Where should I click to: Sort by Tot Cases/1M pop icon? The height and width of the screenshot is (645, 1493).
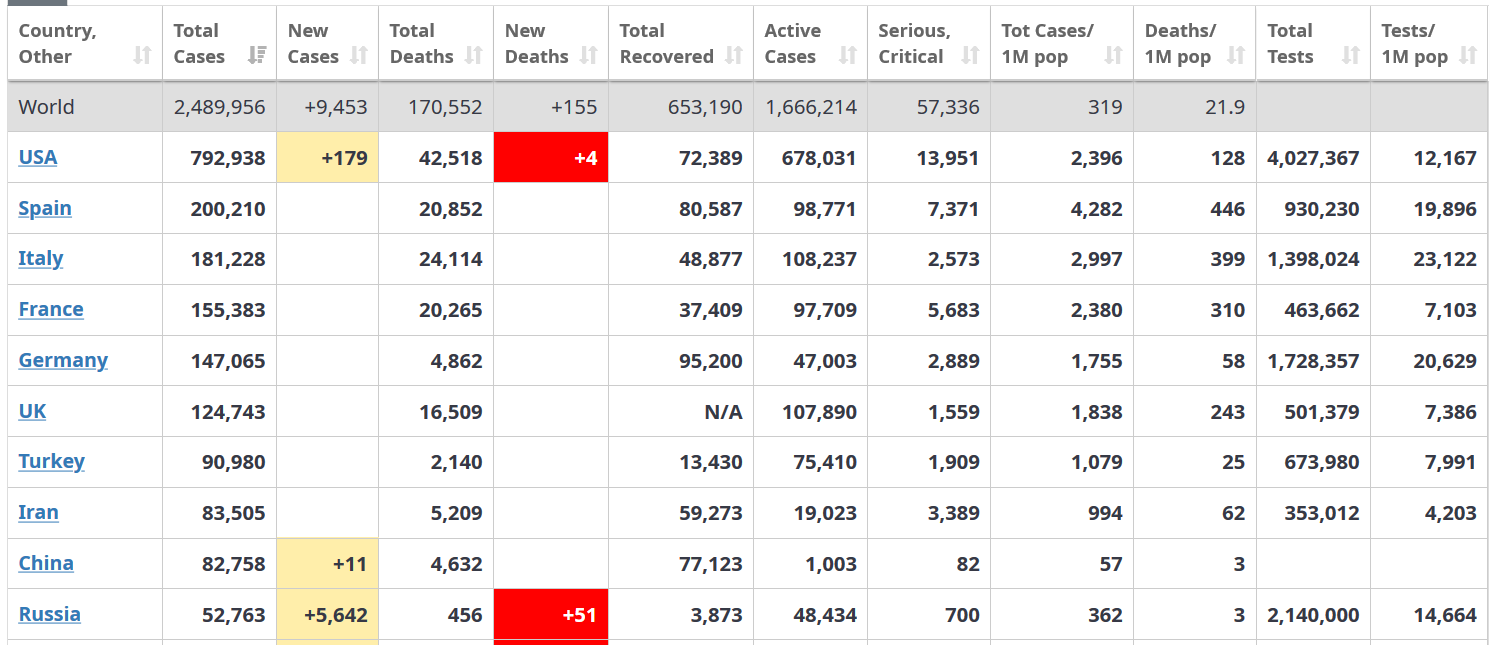[x=1113, y=56]
